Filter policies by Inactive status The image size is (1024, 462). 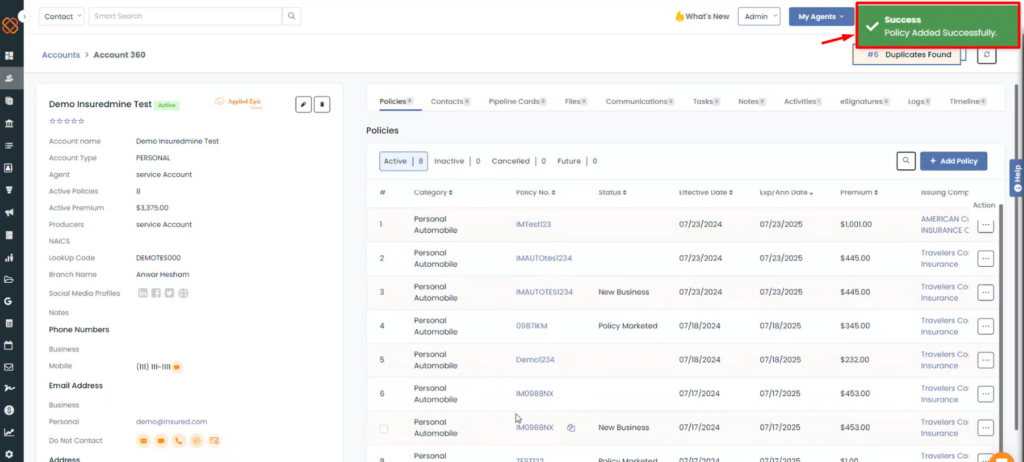click(457, 161)
